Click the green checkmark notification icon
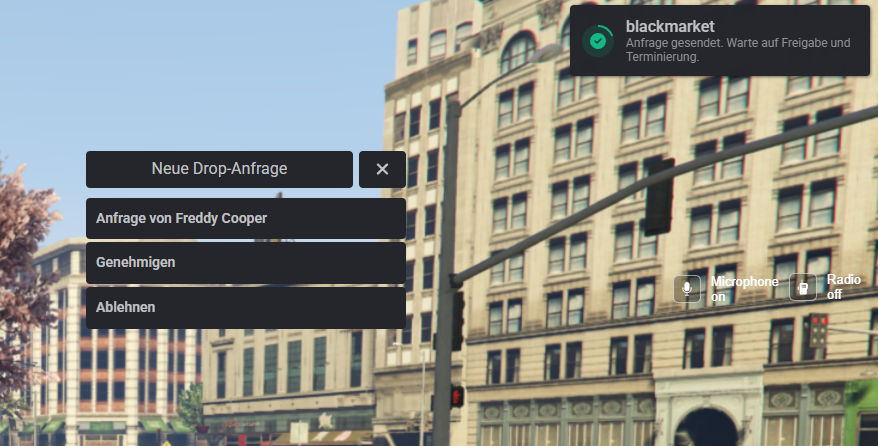The width and height of the screenshot is (878, 446). [x=598, y=41]
